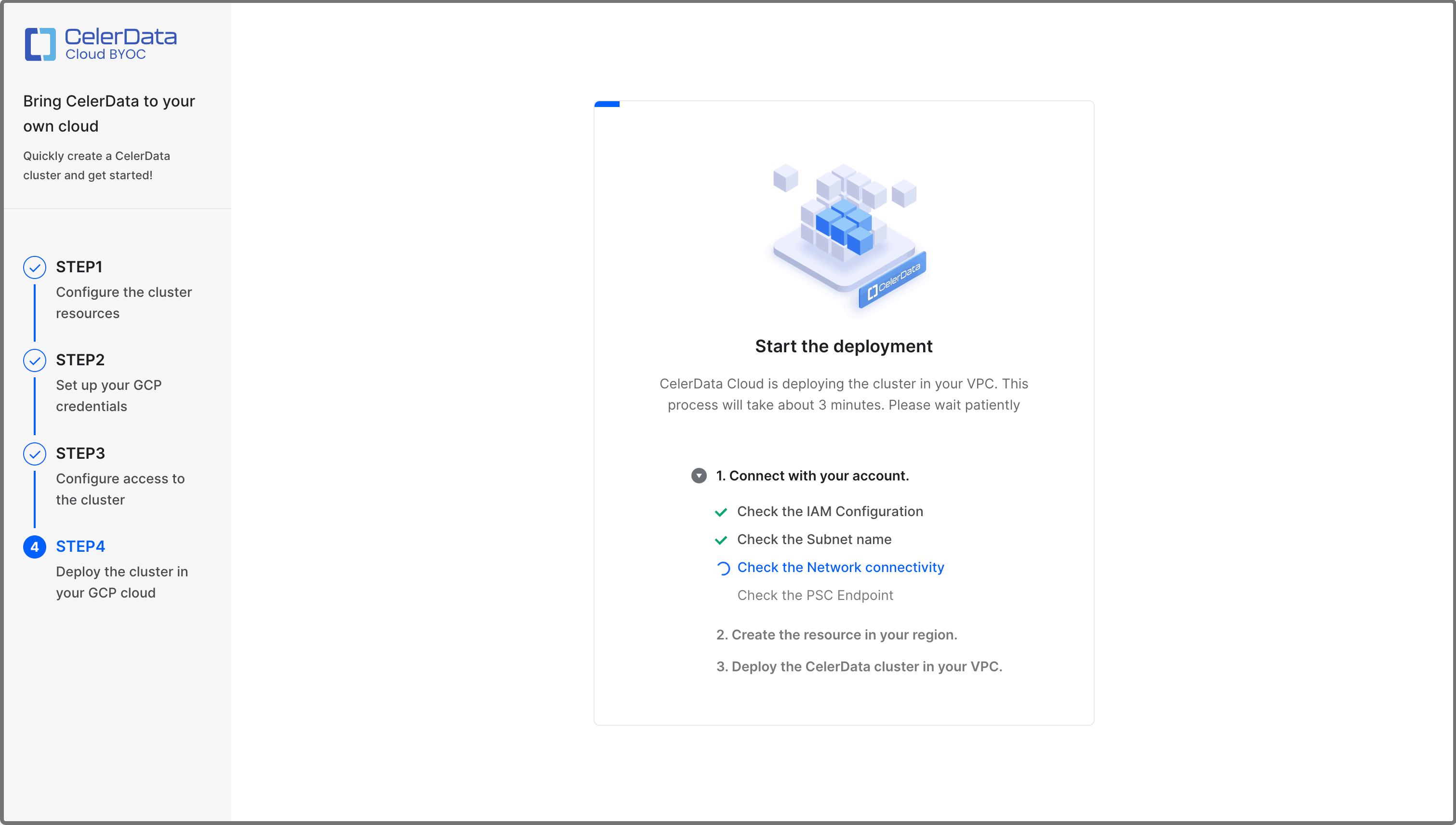Select the STEP2 completed checkmark circle
The image size is (1456, 825).
click(x=35, y=360)
